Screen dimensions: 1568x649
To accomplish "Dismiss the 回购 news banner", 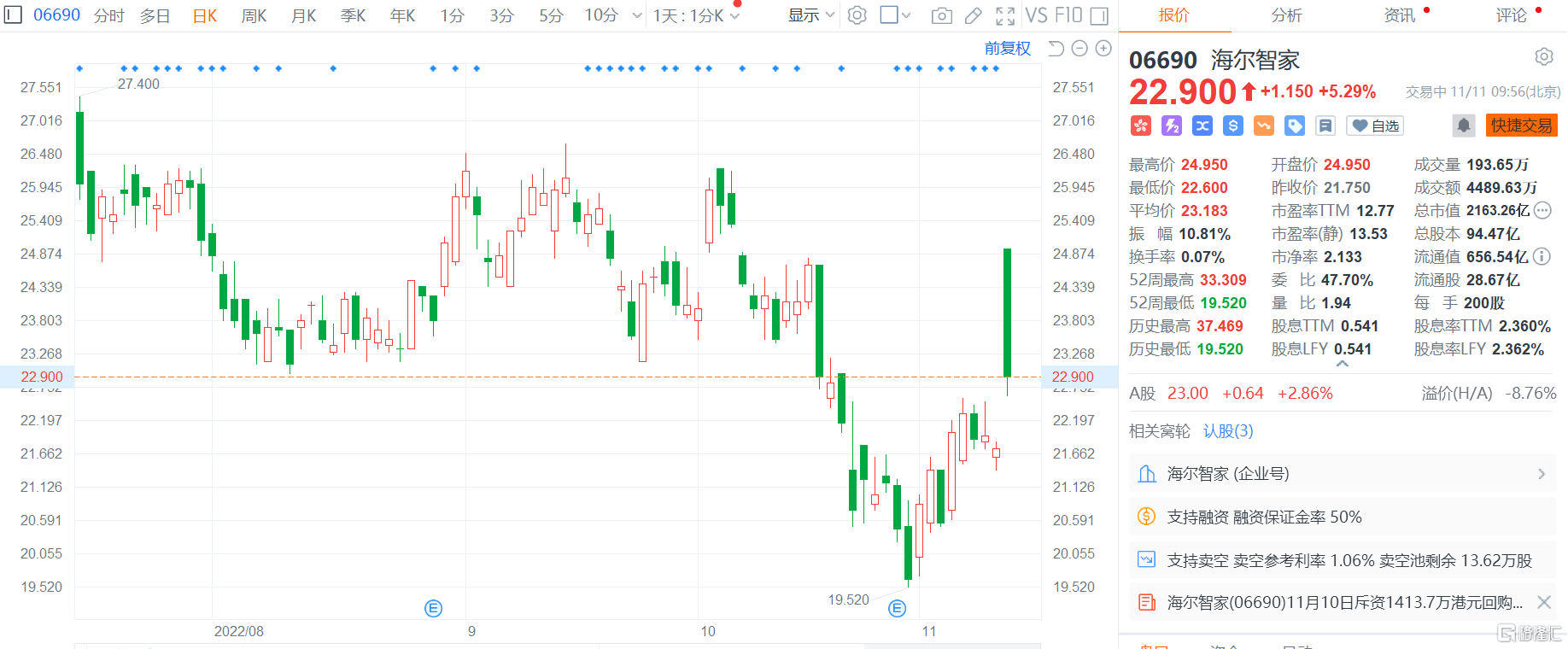I will [1544, 603].
